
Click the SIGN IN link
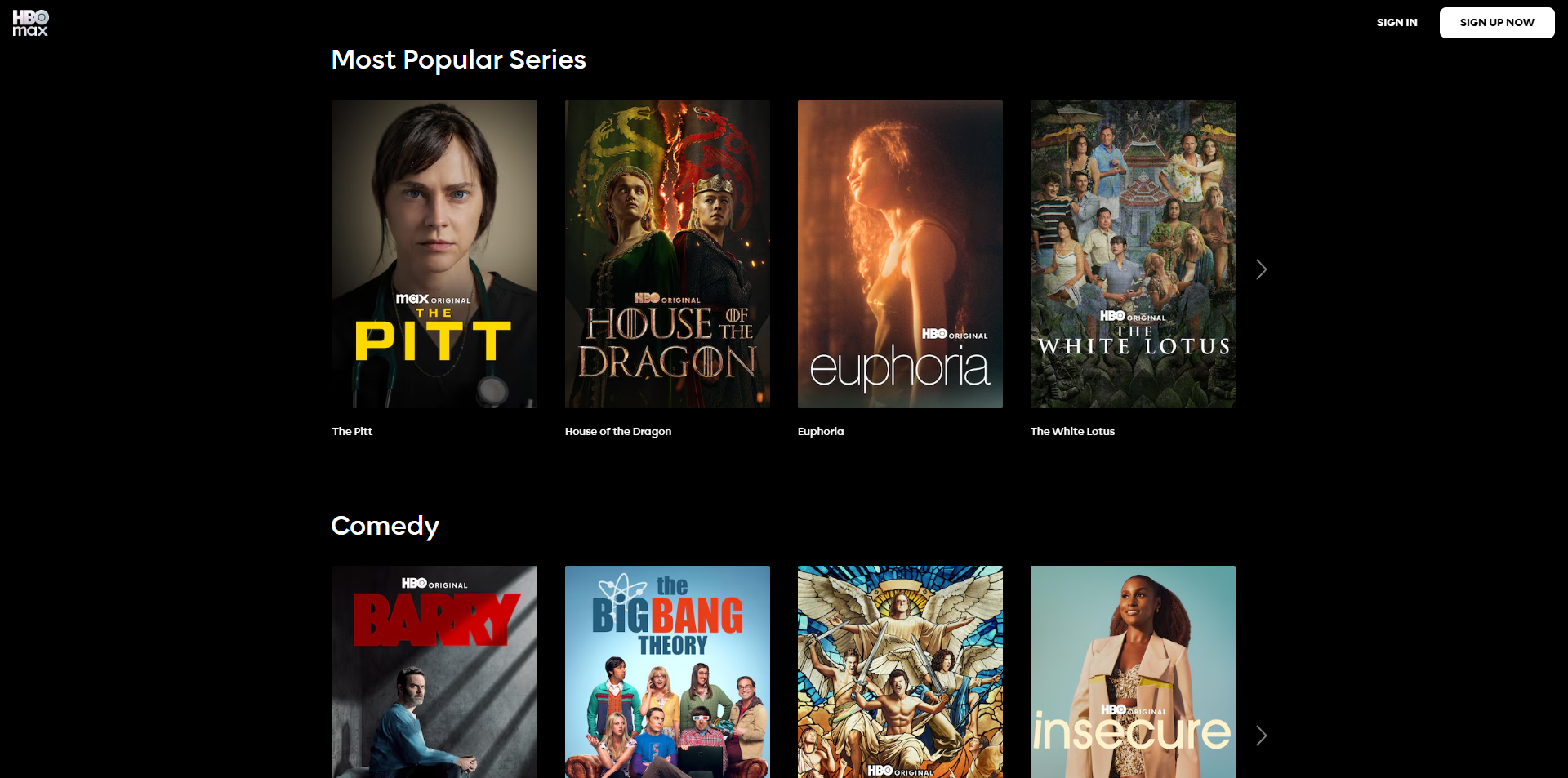click(1396, 23)
